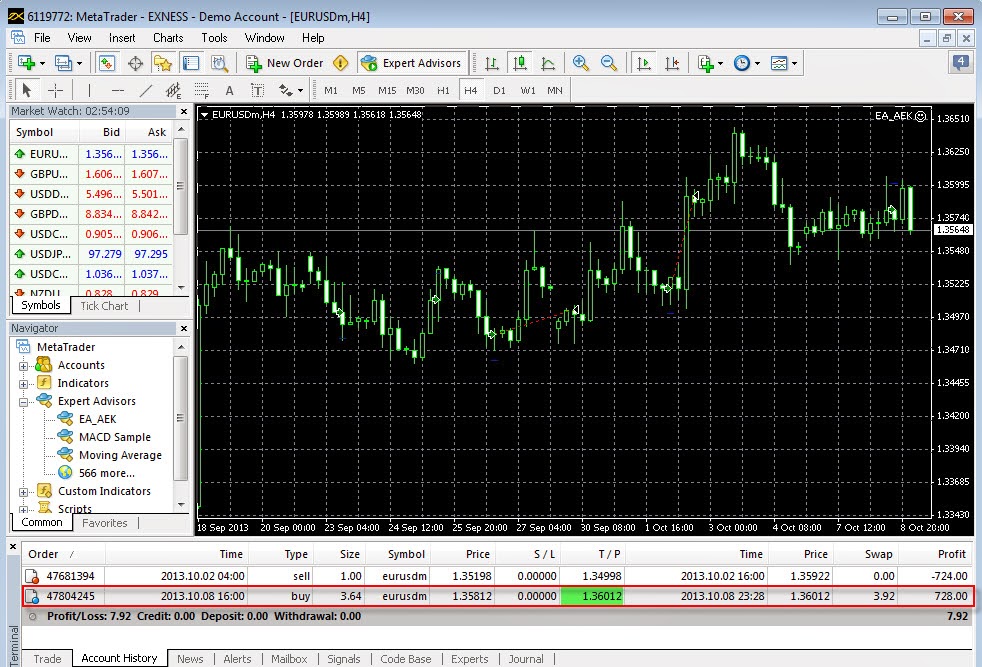Enable chart auto scroll
The height and width of the screenshot is (667, 982).
[643, 63]
